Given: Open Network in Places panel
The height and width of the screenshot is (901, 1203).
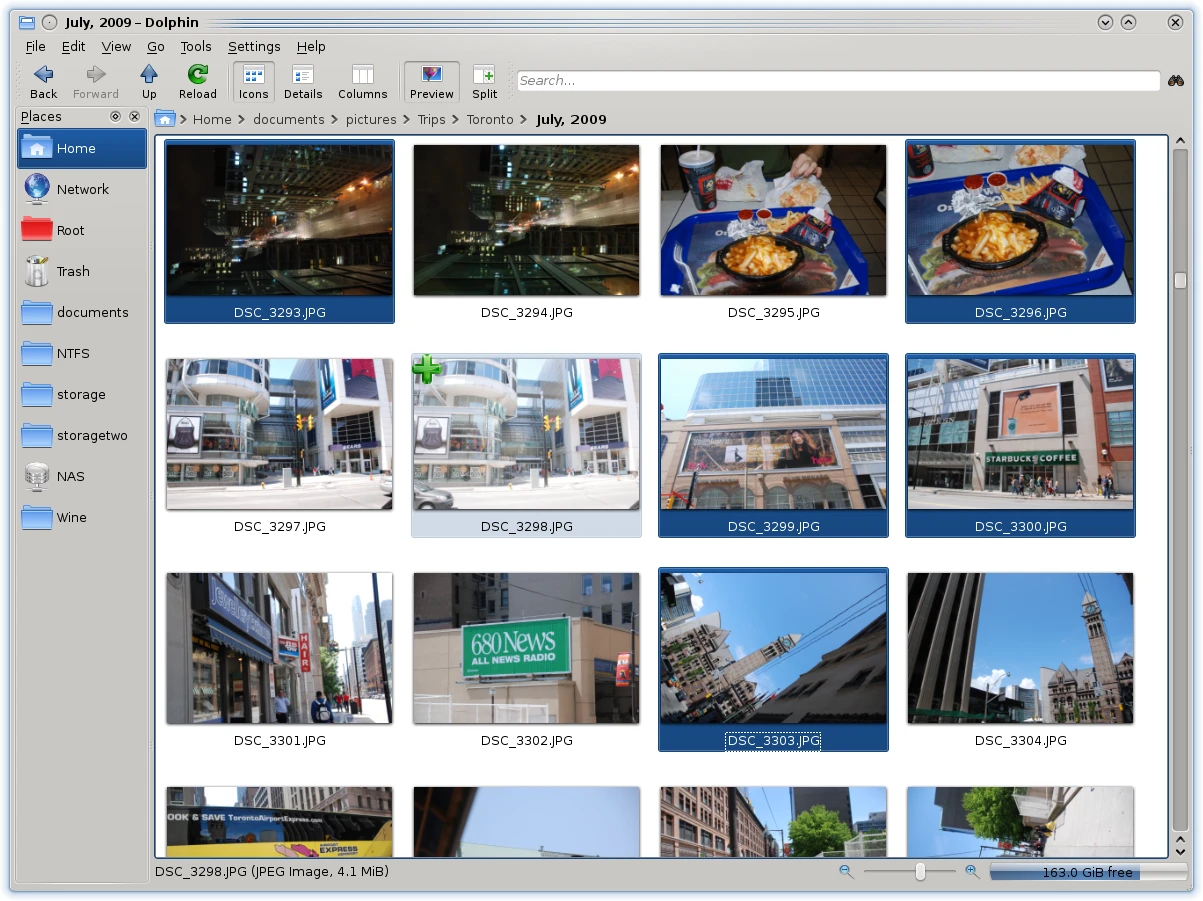Looking at the screenshot, I should [82, 189].
